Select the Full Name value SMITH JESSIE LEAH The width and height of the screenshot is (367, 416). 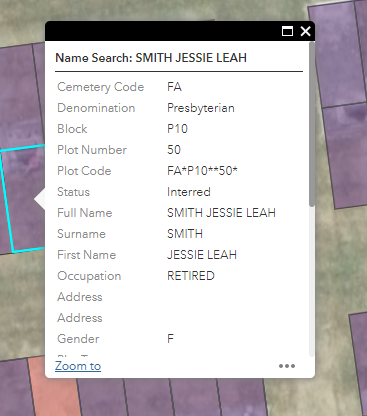pos(221,213)
